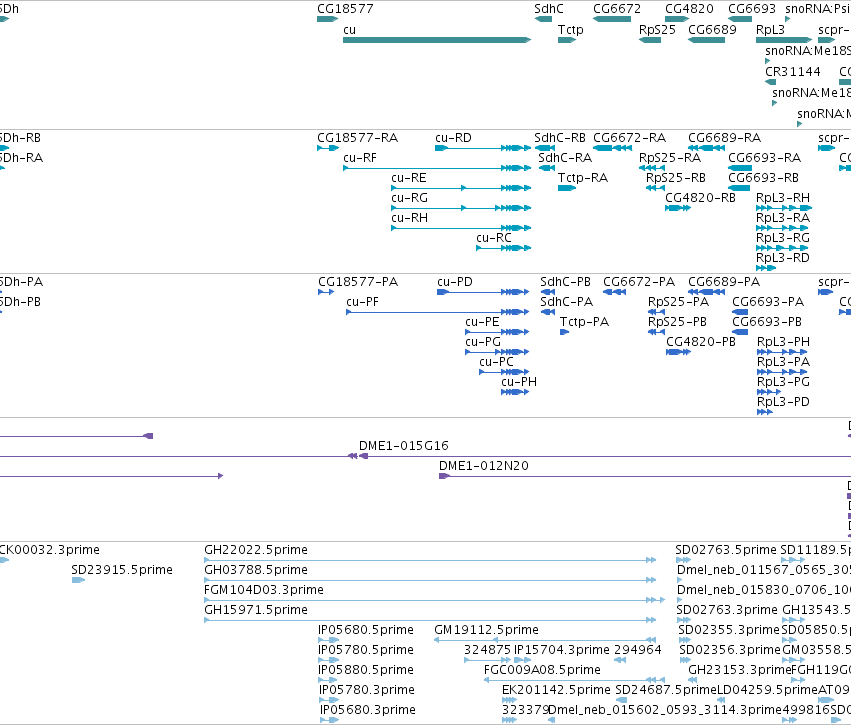Click the cu-PD protein label
851x725 pixels.
click(455, 282)
